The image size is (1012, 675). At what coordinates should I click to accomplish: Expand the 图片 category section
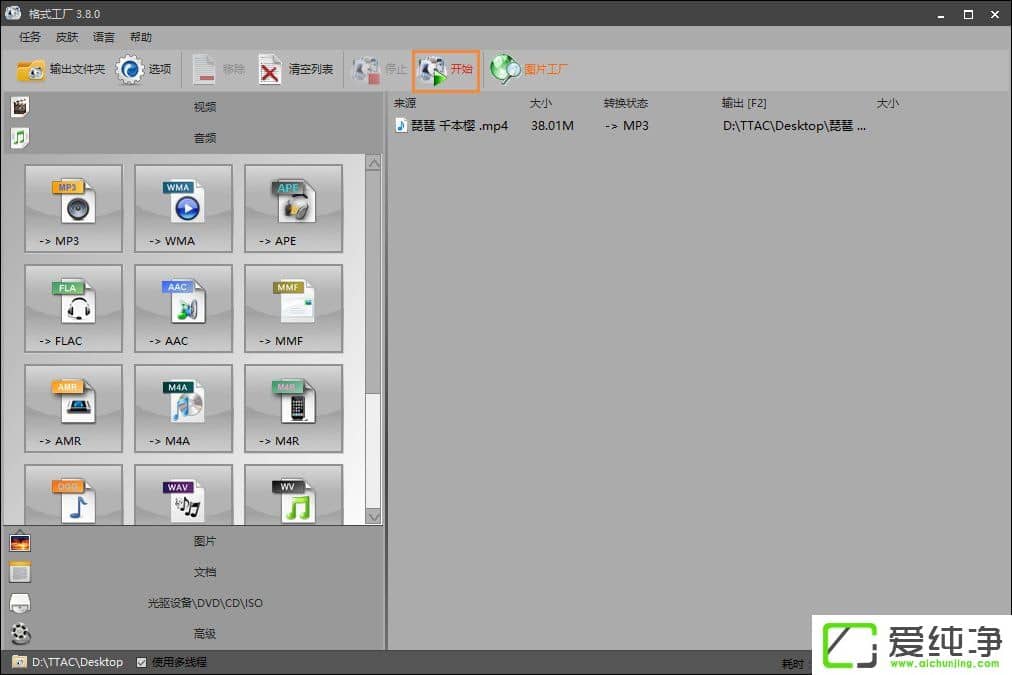pos(204,541)
